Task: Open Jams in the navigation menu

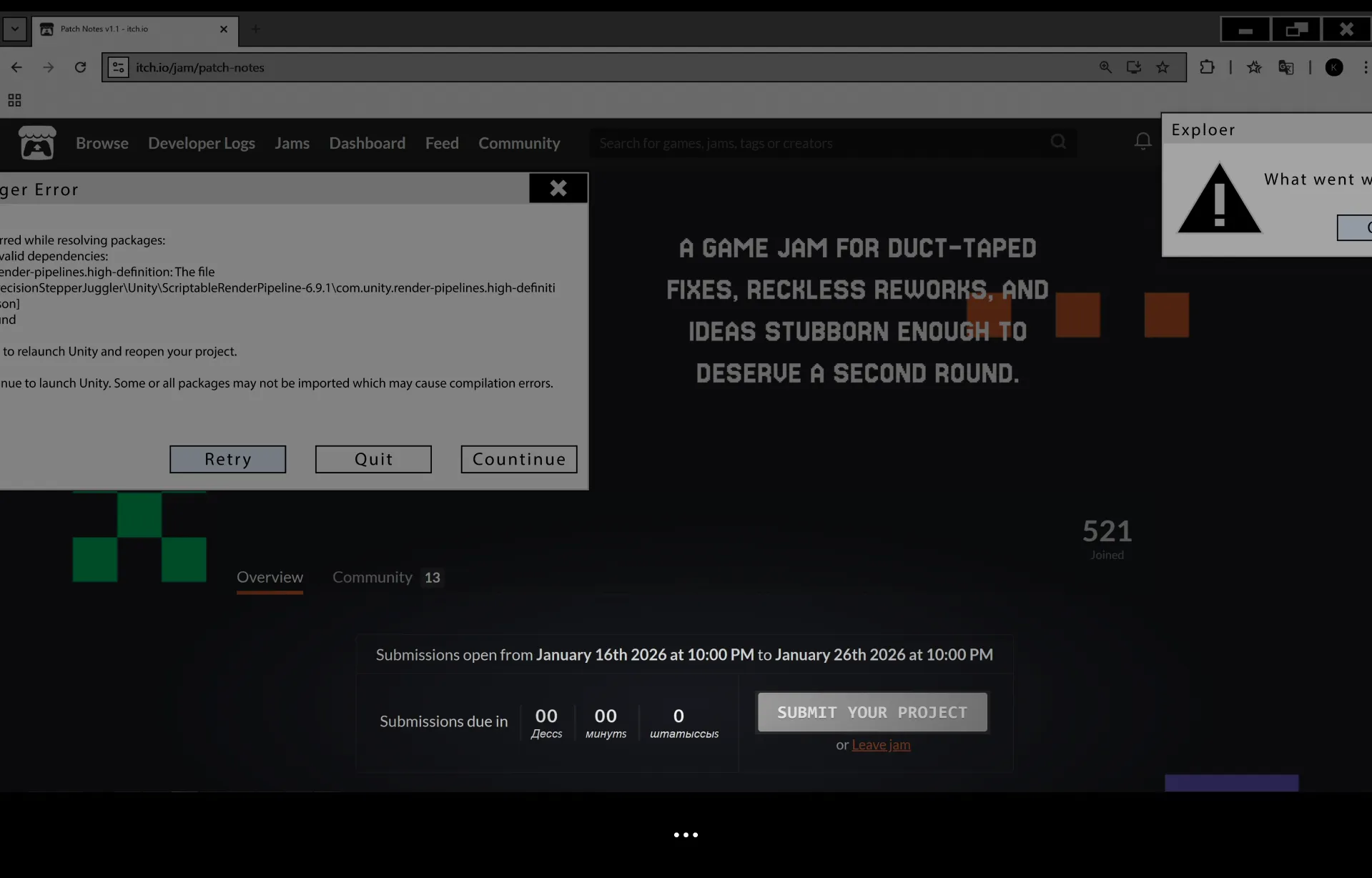Action: click(292, 143)
